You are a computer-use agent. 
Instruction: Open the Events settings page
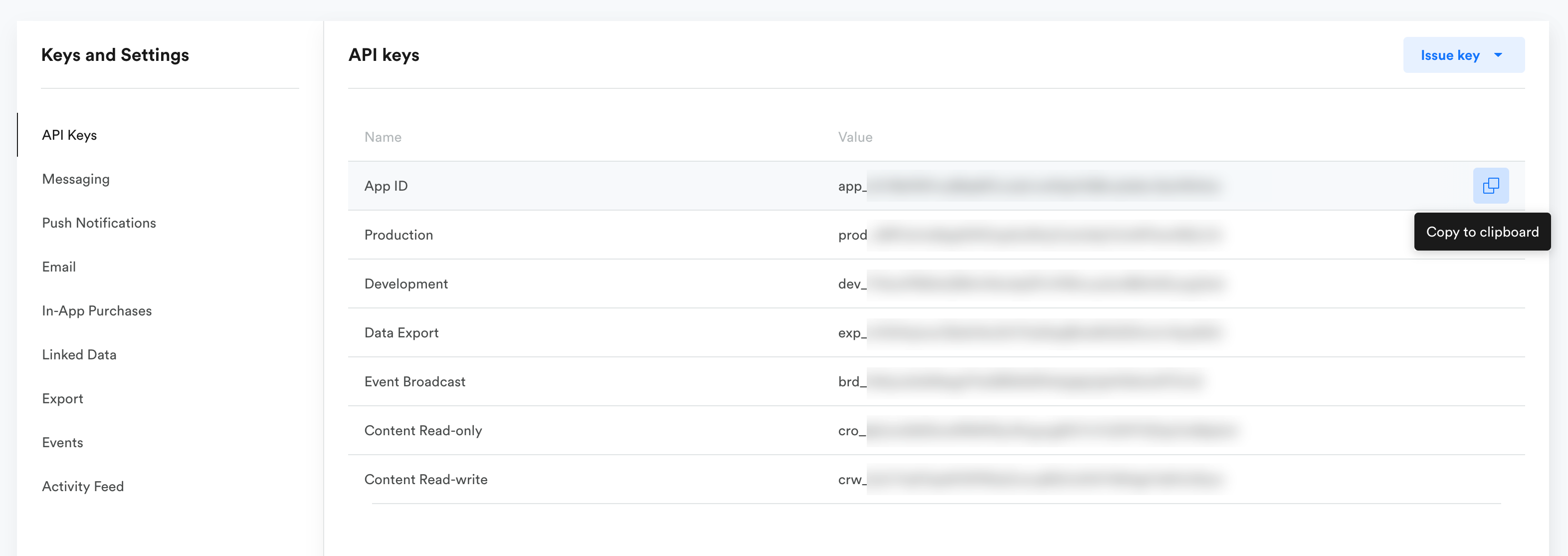(62, 442)
